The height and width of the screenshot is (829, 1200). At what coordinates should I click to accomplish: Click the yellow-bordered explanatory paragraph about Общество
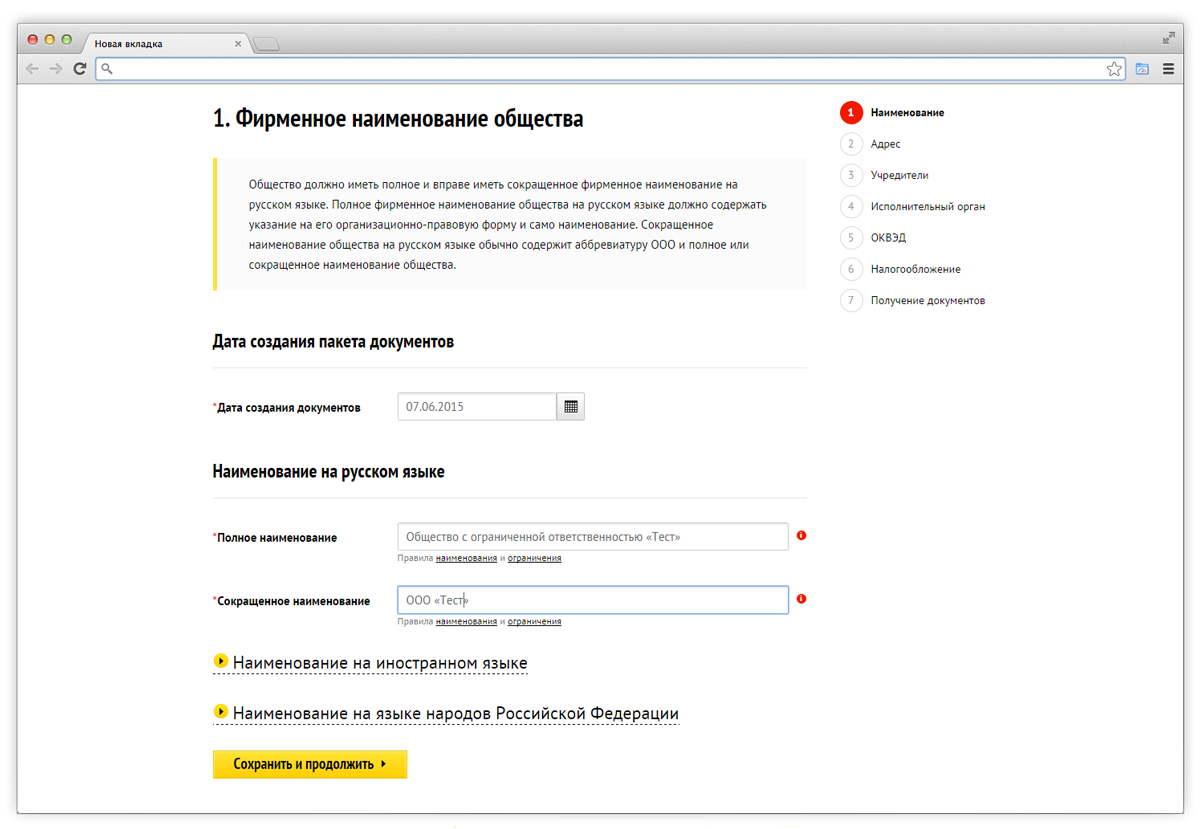pyautogui.click(x=510, y=225)
